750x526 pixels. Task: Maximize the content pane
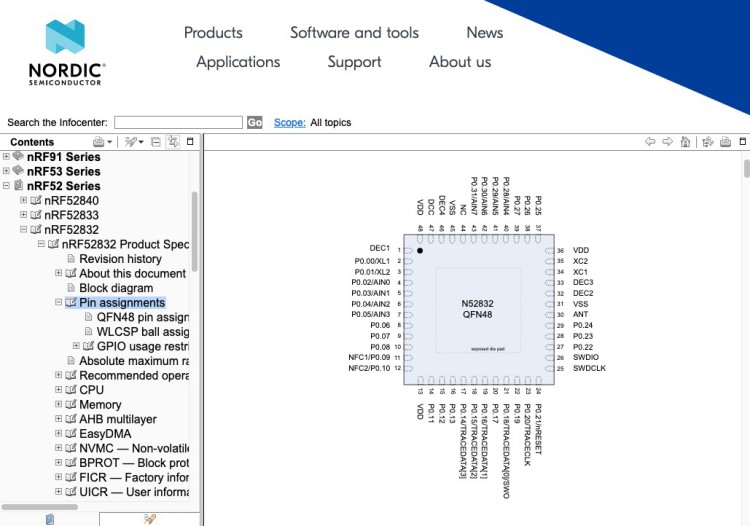742,142
